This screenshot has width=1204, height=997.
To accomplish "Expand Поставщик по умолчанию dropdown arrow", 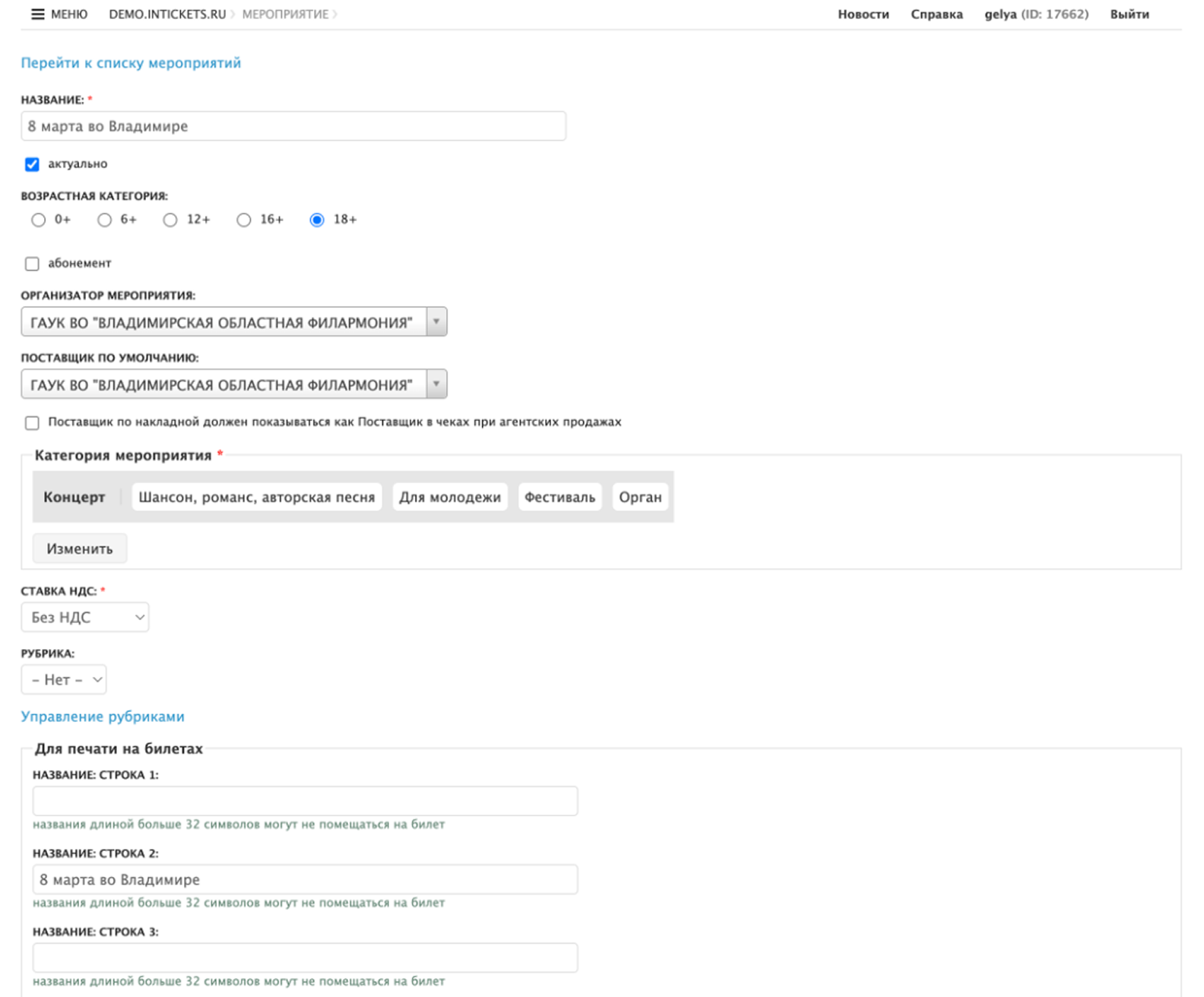I will pos(436,385).
